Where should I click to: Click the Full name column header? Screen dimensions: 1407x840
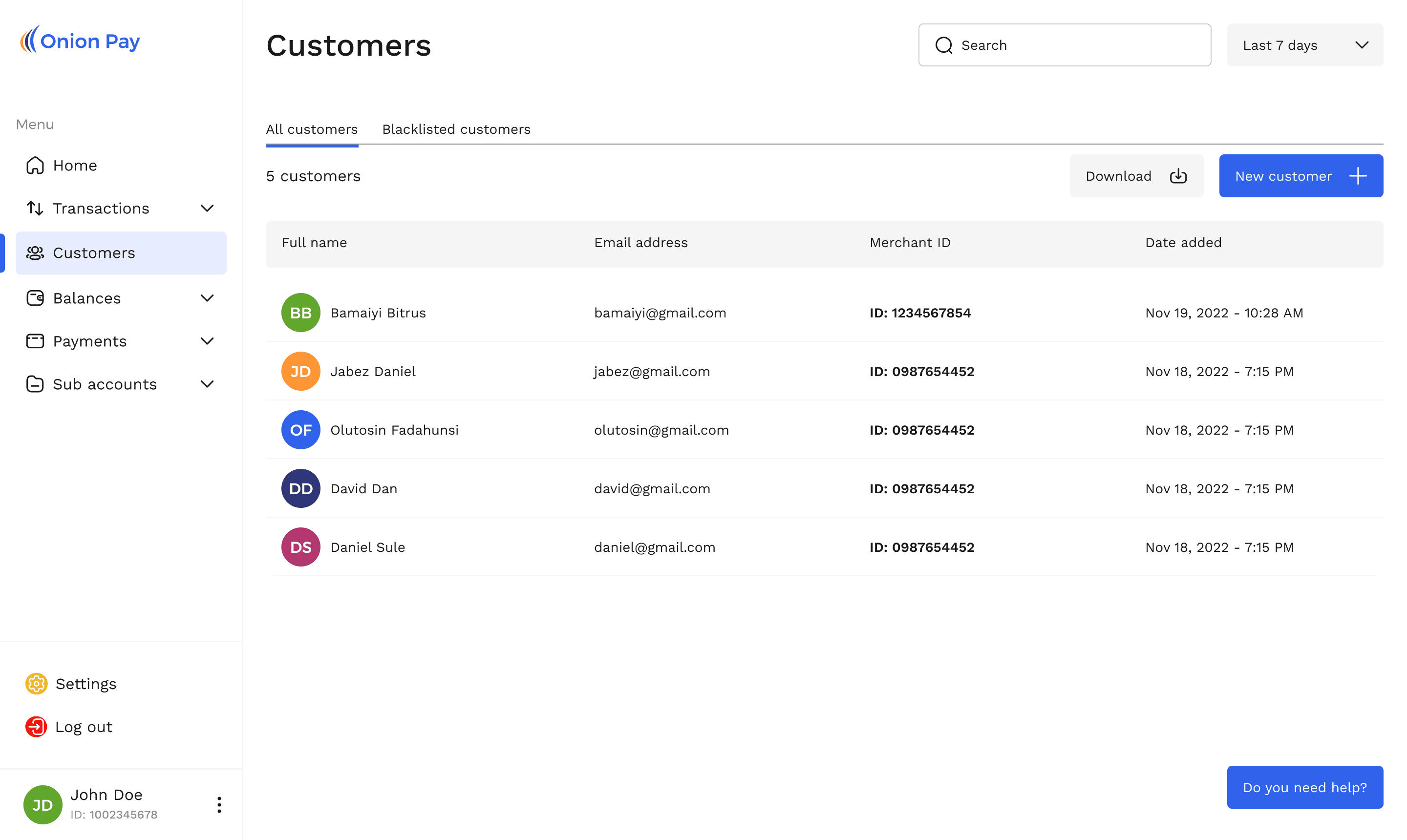coord(314,243)
